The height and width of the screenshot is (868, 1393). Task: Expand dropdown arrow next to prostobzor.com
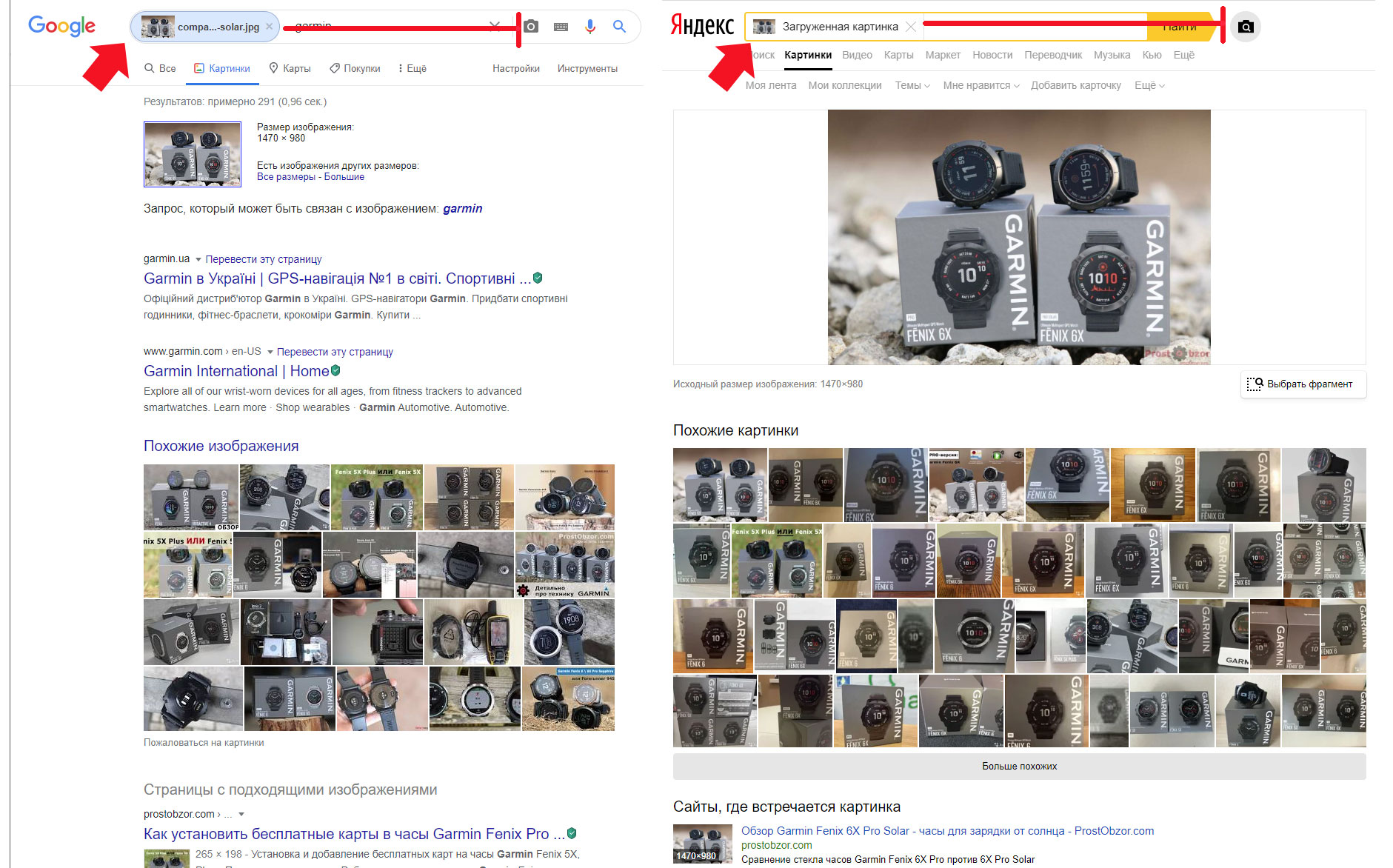[241, 814]
